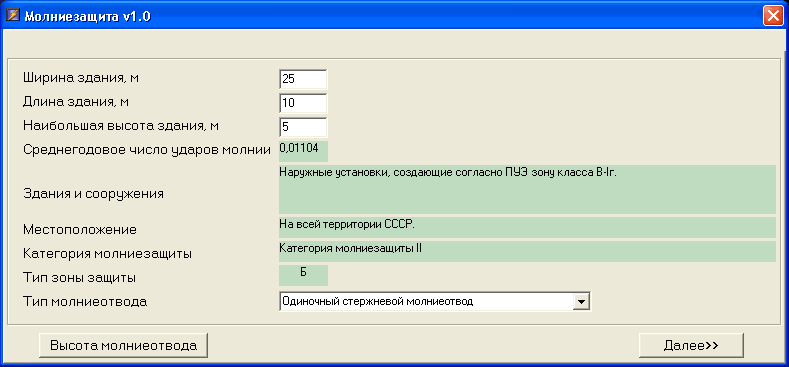The image size is (789, 367).
Task: Click the Категория молниезащиты II value
Action: coord(350,248)
